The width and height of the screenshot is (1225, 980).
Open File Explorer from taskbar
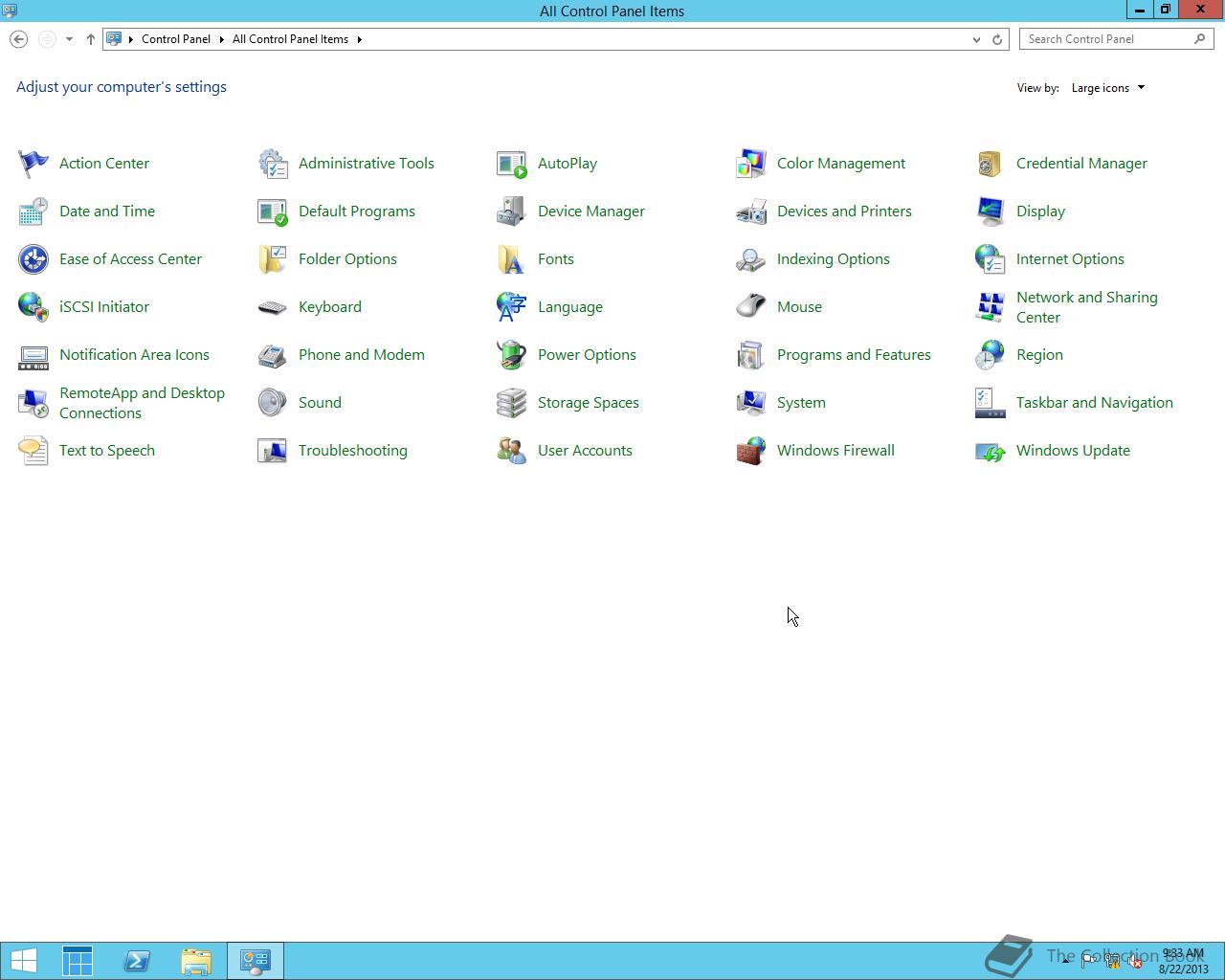click(196, 961)
